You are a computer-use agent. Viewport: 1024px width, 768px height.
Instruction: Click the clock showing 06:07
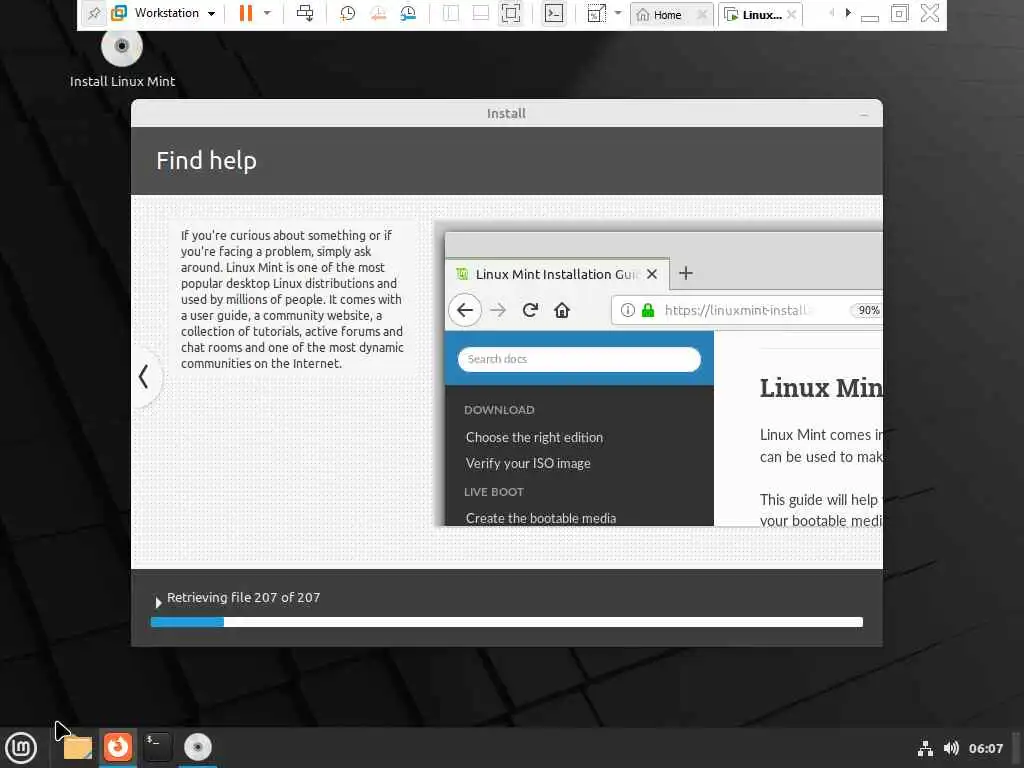point(985,748)
